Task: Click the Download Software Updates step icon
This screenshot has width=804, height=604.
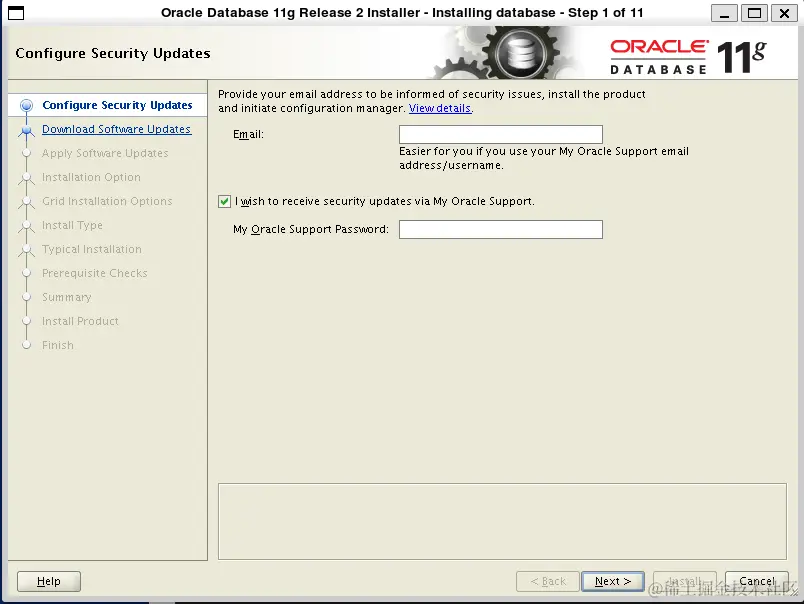Action: tap(26, 129)
